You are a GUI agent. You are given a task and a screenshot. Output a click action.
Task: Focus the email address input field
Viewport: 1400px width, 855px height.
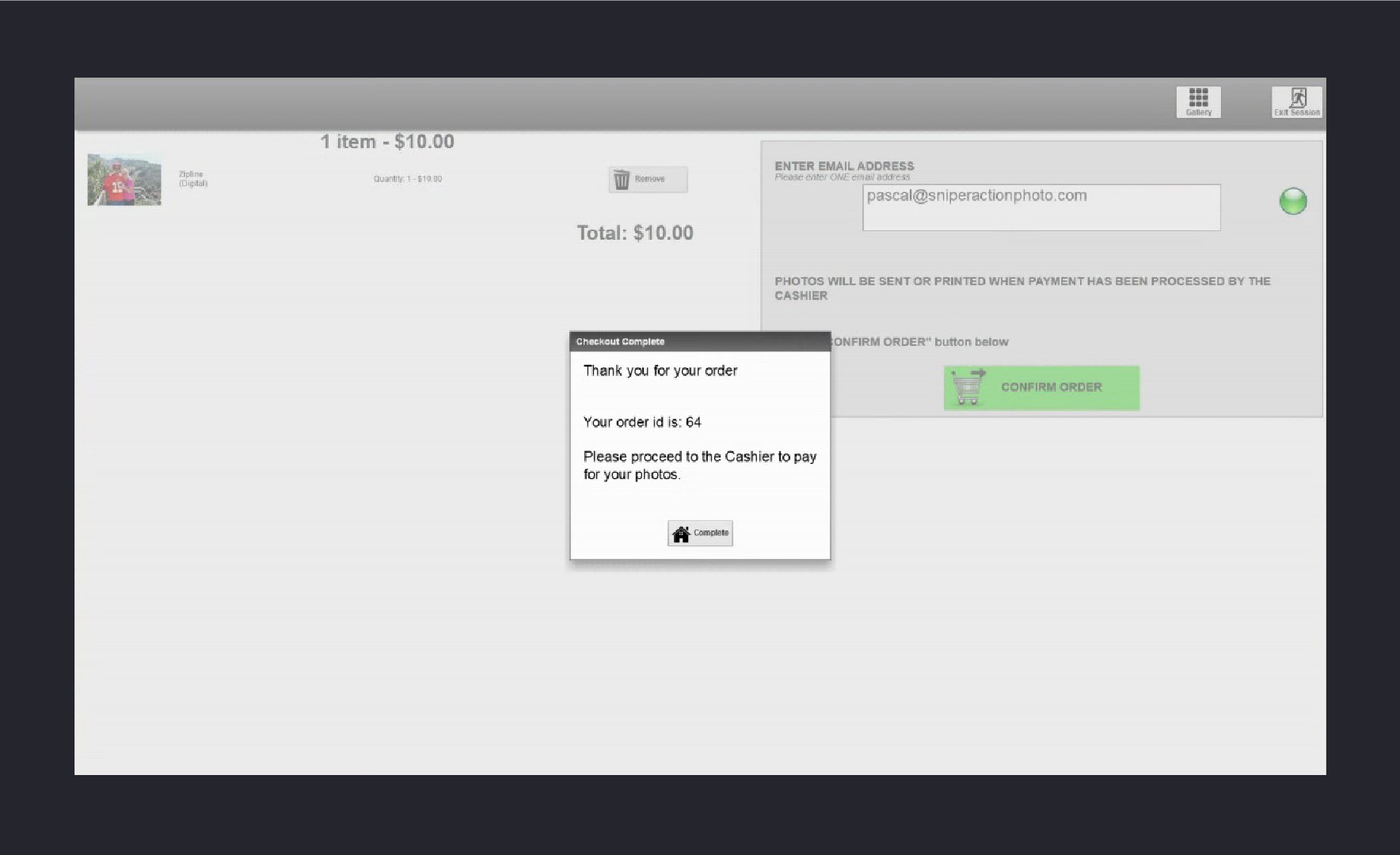click(x=1041, y=207)
